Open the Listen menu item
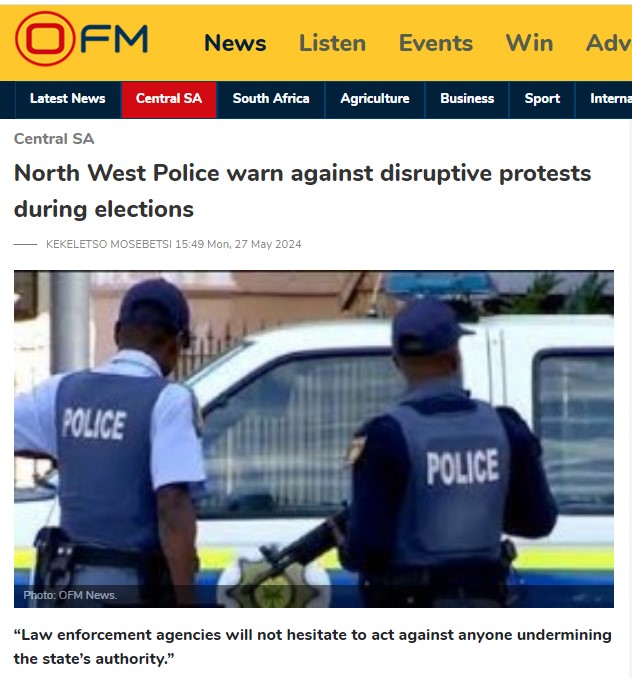Screen dimensions: 632x679 pos(332,43)
